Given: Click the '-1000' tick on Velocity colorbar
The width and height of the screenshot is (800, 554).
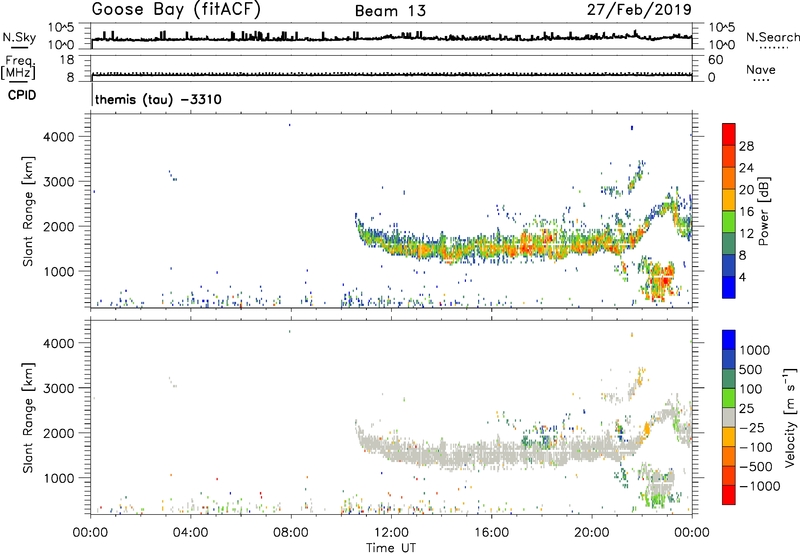Looking at the screenshot, I should point(759,486).
